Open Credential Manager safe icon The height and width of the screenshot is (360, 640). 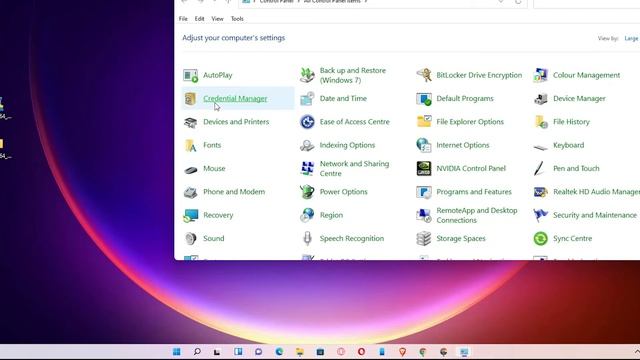[190, 98]
